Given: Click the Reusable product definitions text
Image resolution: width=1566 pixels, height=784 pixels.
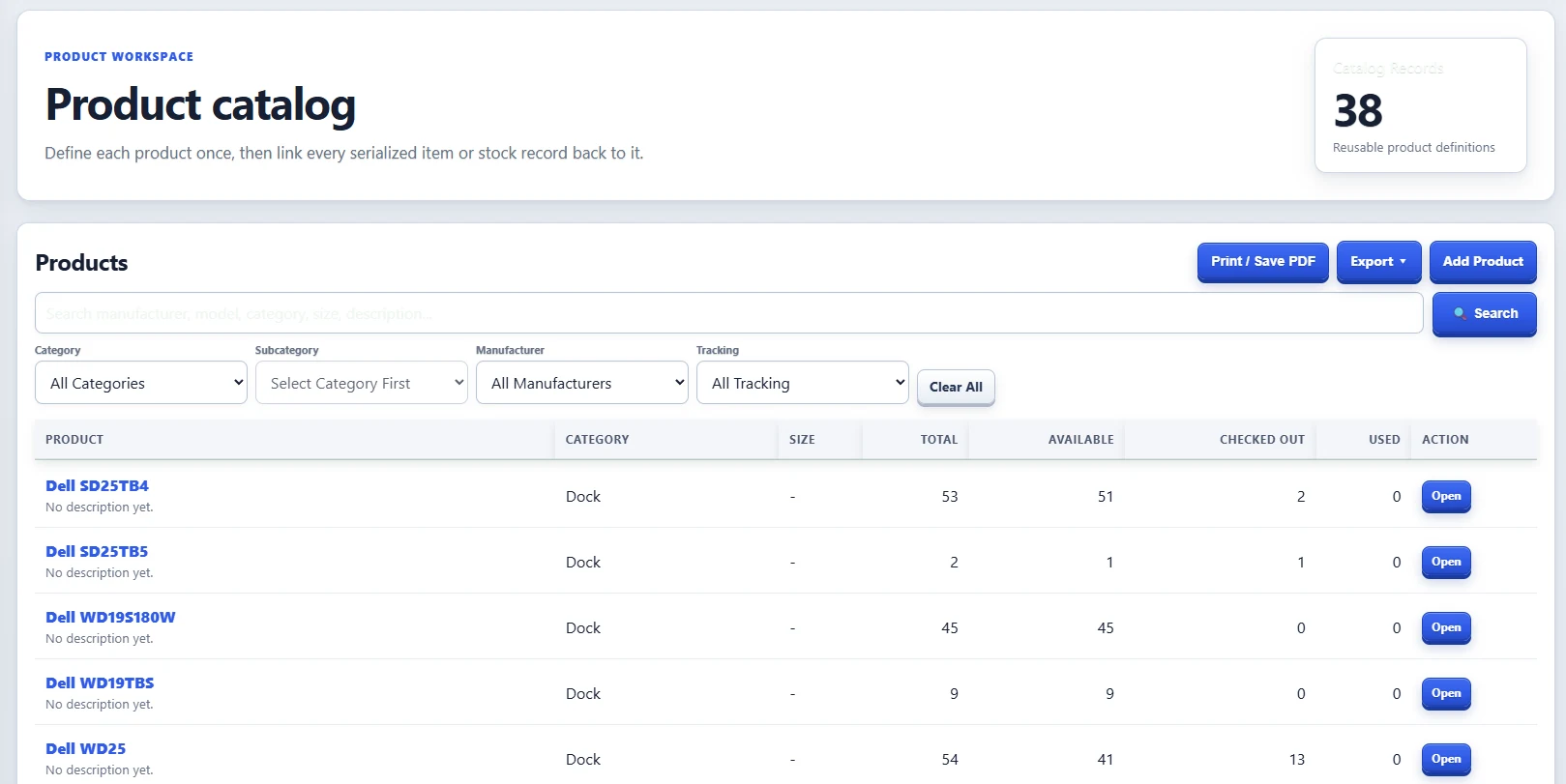Looking at the screenshot, I should (1413, 148).
